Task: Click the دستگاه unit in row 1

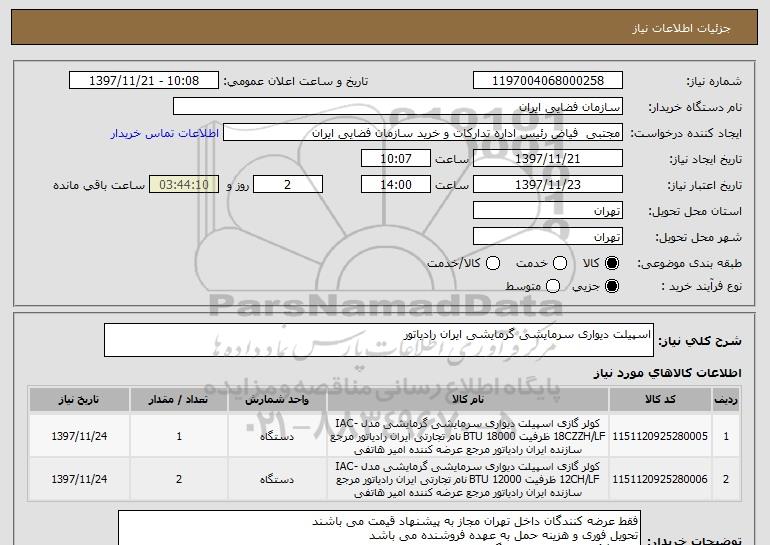Action: (x=277, y=436)
